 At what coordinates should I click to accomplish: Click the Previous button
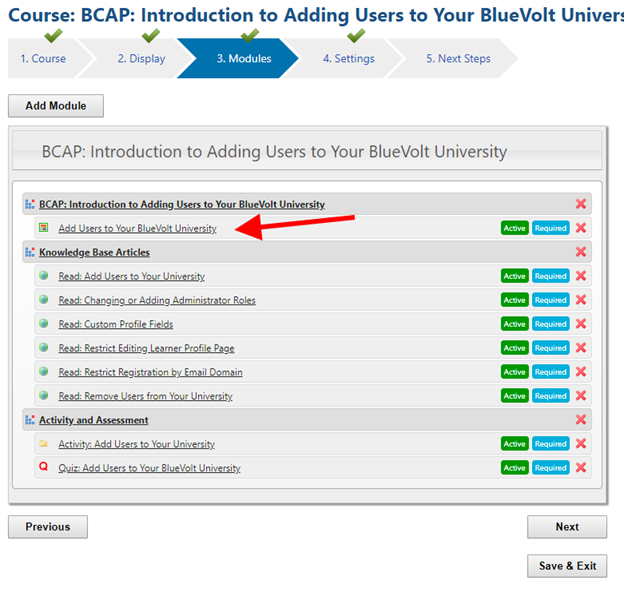pos(48,527)
